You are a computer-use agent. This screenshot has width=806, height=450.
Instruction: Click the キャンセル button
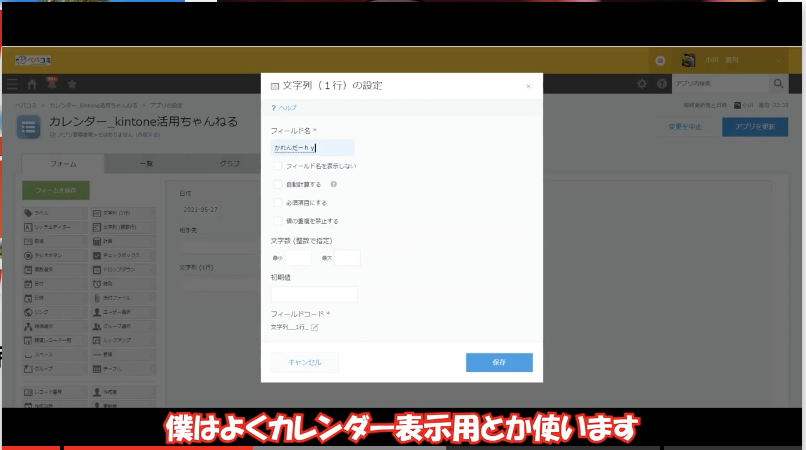click(x=305, y=362)
